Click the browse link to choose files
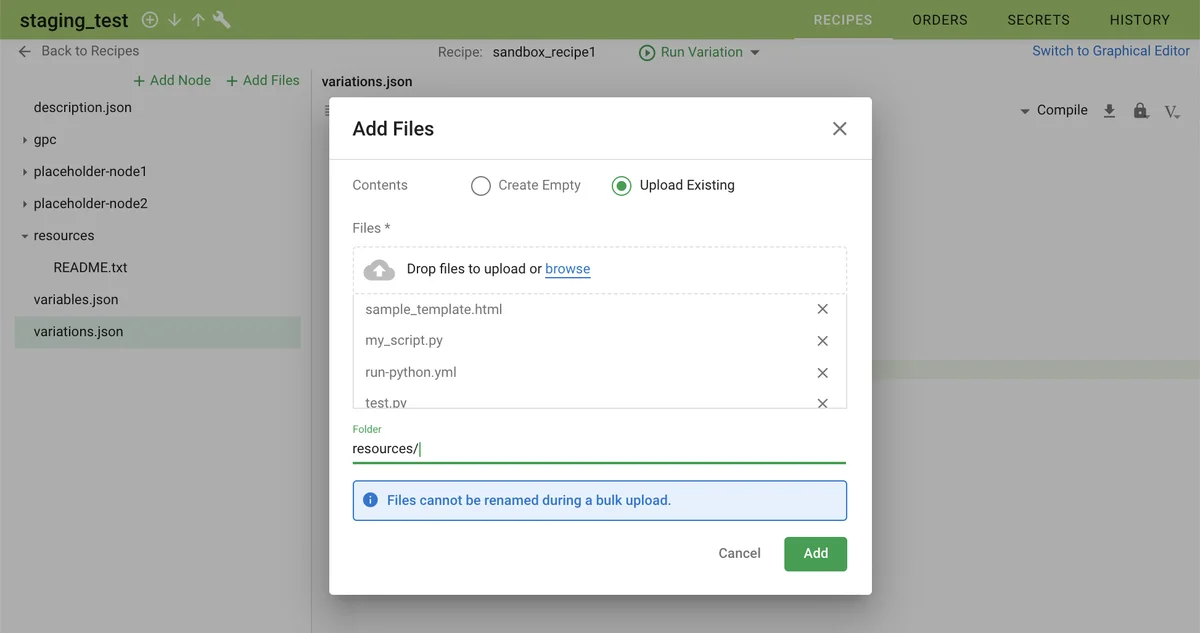Screen dimensions: 1200x633 567,268
